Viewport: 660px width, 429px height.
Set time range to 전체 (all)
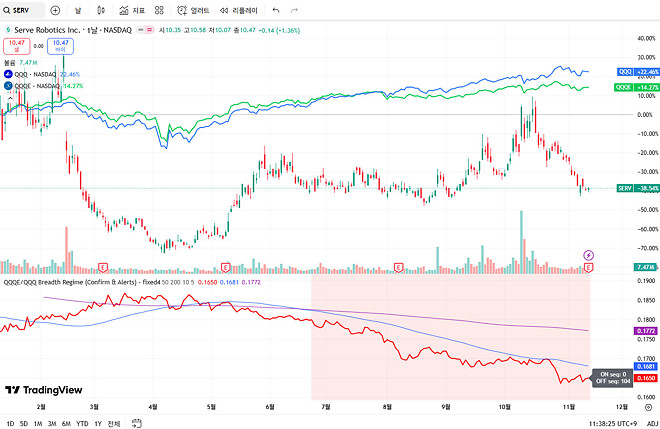[114, 424]
